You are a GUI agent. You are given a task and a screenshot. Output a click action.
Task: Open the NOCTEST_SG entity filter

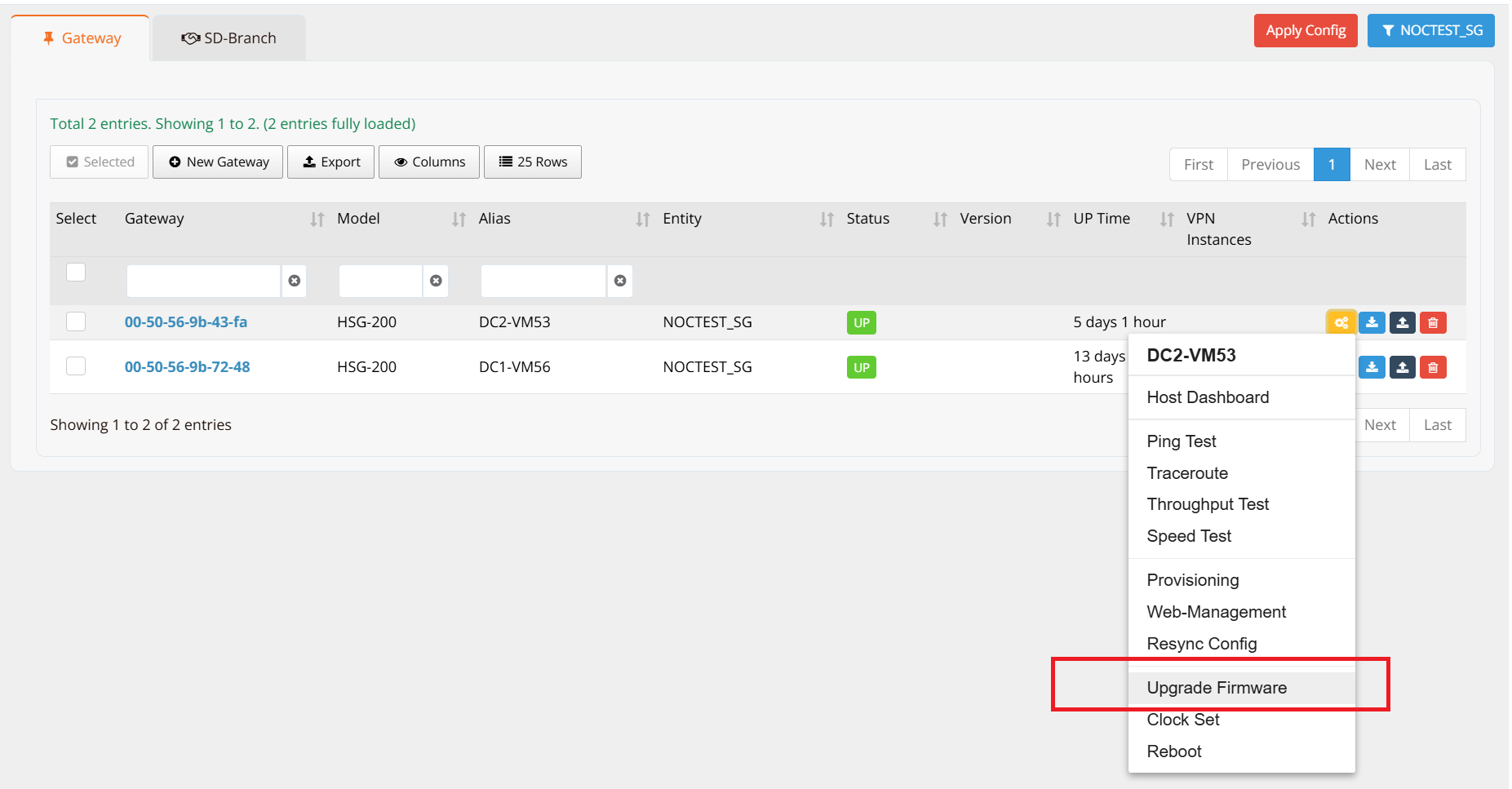coord(1431,30)
